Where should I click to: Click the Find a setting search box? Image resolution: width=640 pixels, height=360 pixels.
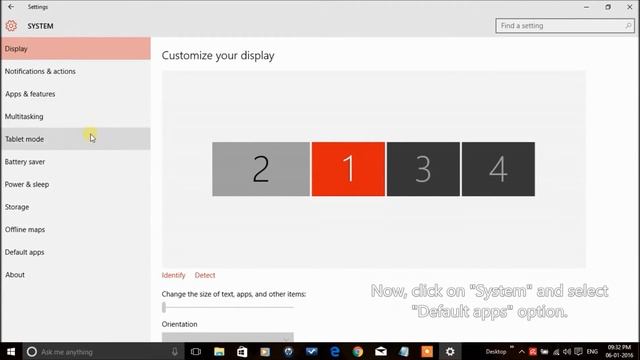pyautogui.click(x=565, y=26)
